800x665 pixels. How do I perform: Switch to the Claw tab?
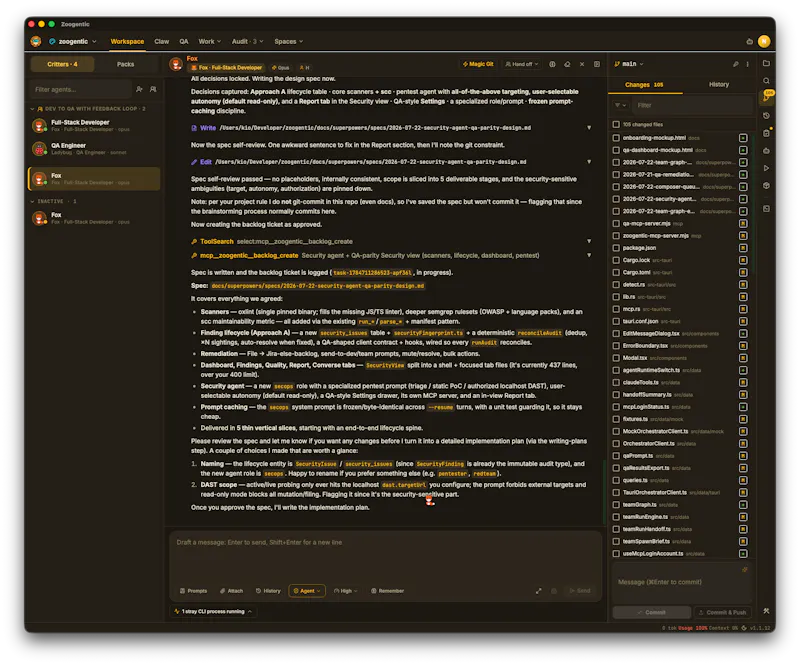click(x=162, y=42)
